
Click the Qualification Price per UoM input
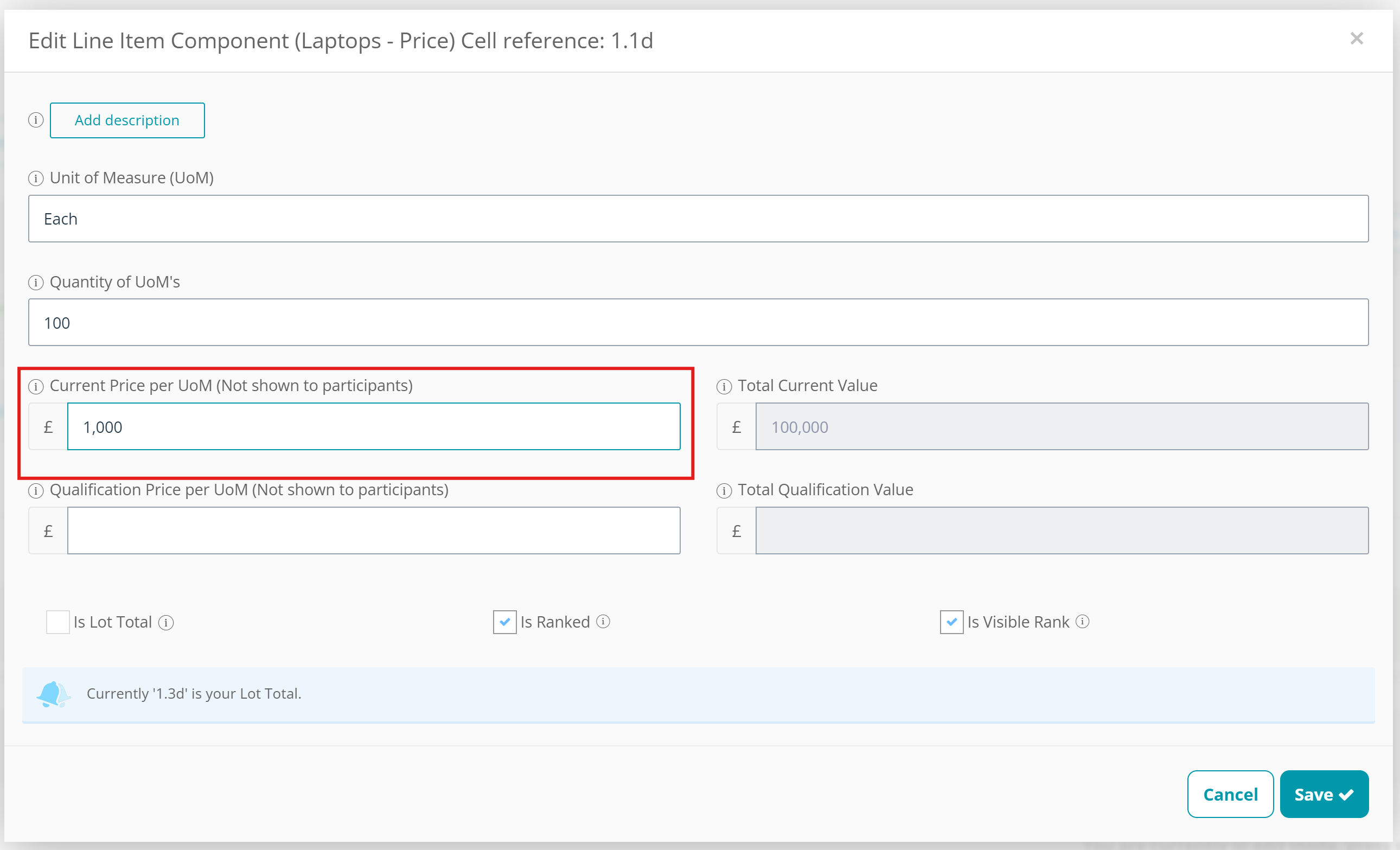tap(373, 531)
